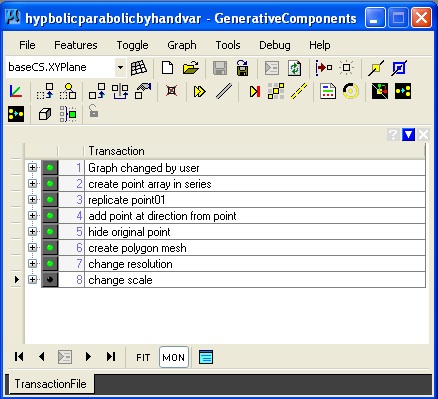Jump to last transaction with skip-end button
The image size is (438, 399).
click(111, 357)
